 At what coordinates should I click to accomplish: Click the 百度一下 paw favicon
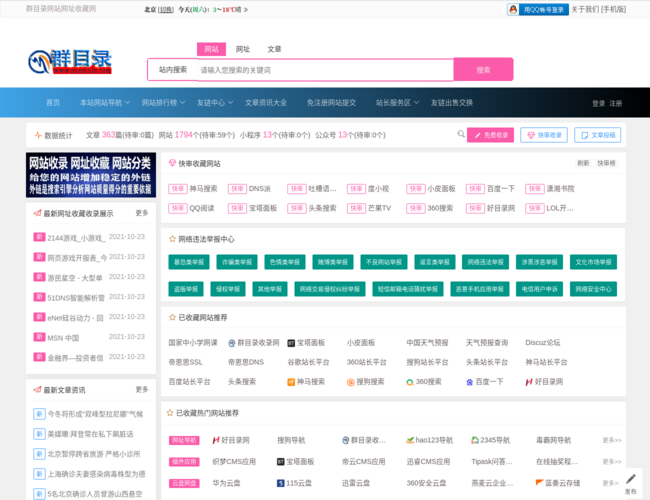tap(469, 382)
